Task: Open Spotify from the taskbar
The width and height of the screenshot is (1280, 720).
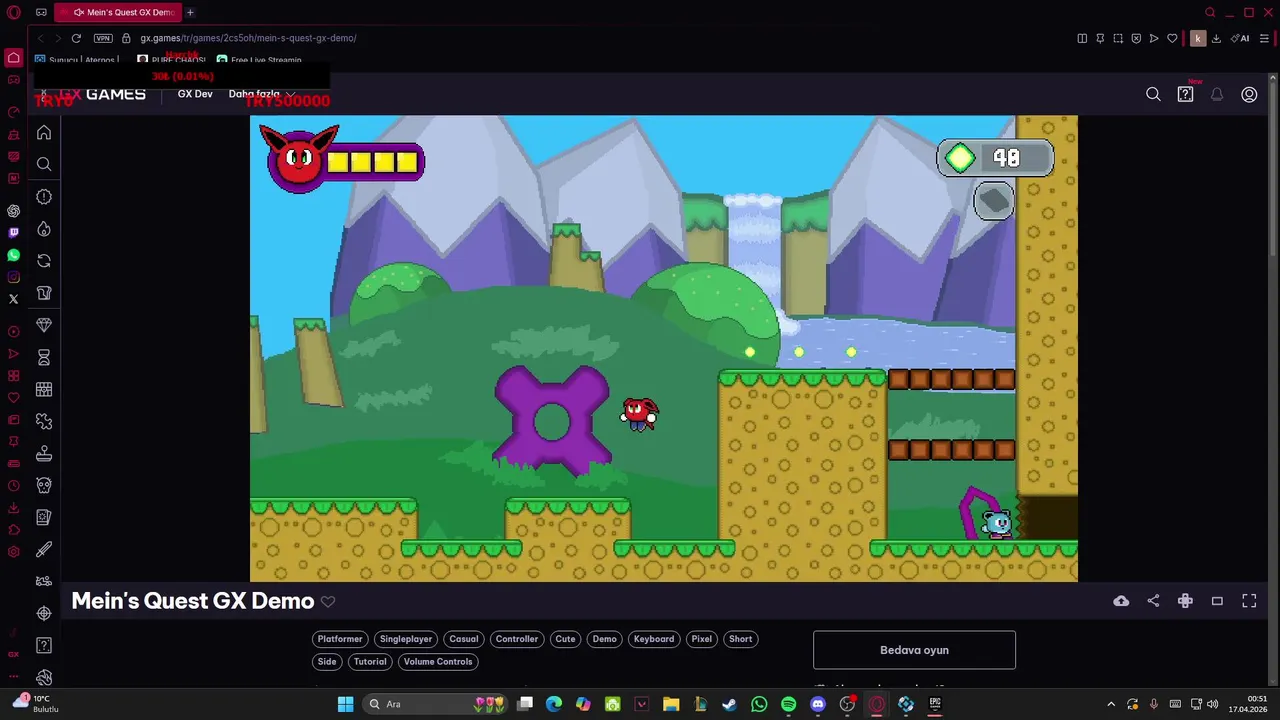Action: [x=788, y=704]
